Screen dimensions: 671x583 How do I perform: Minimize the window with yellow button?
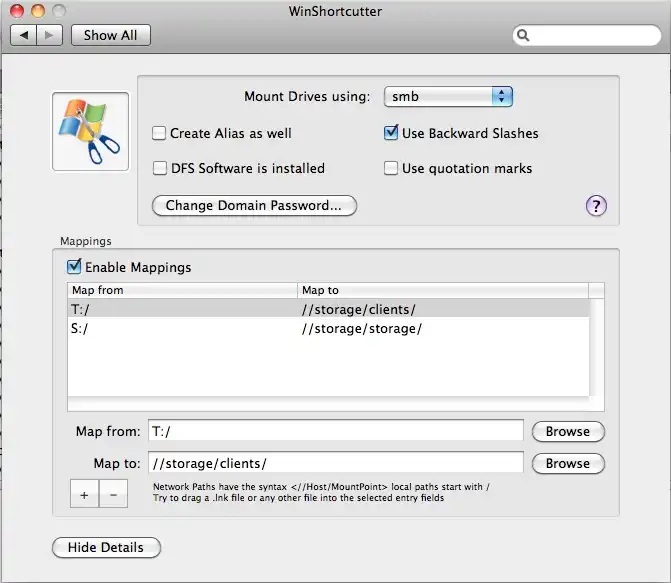coord(38,11)
